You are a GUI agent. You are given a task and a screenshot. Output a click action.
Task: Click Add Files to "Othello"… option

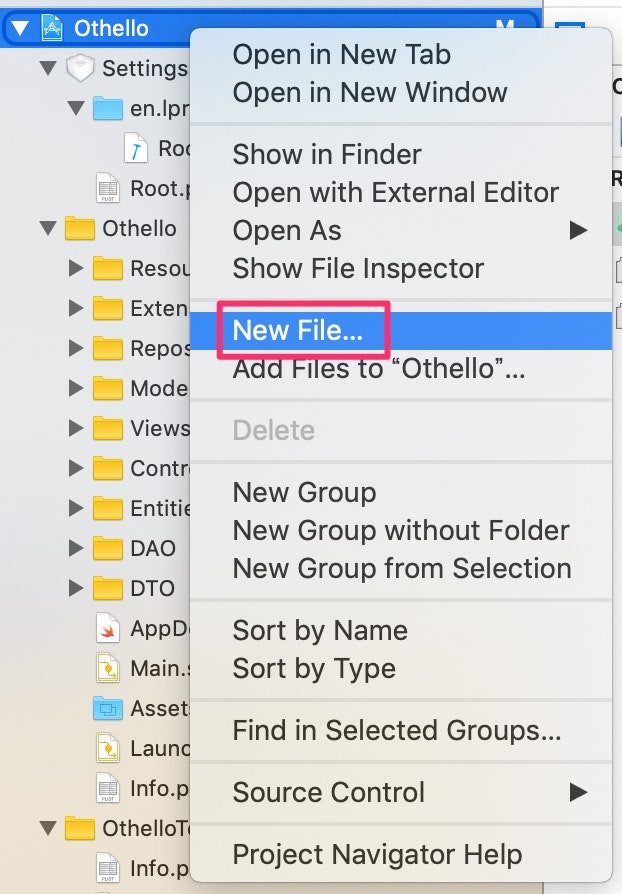[x=378, y=369]
